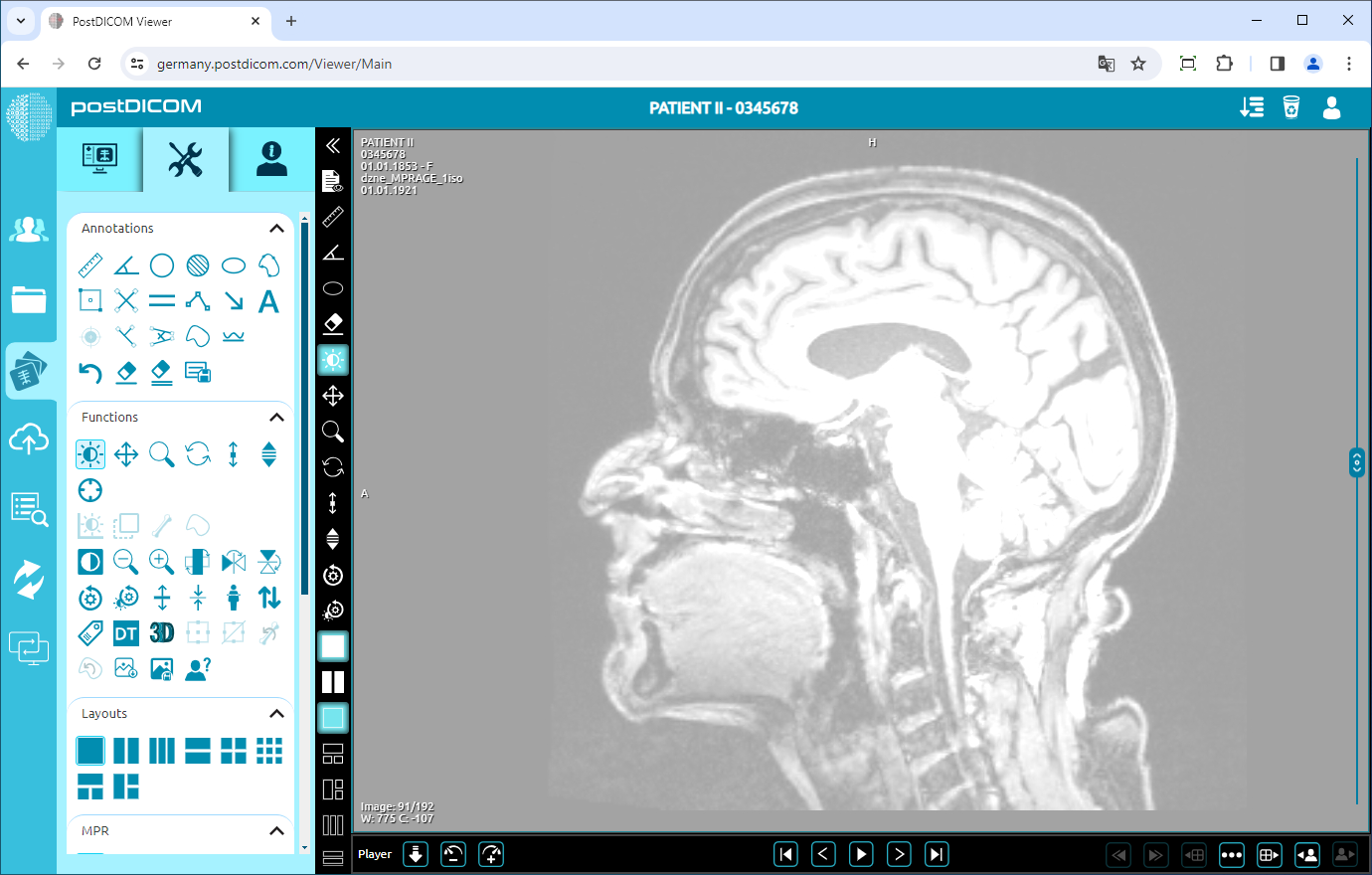Collapse the MPR section
This screenshot has width=1372, height=875.
277,831
